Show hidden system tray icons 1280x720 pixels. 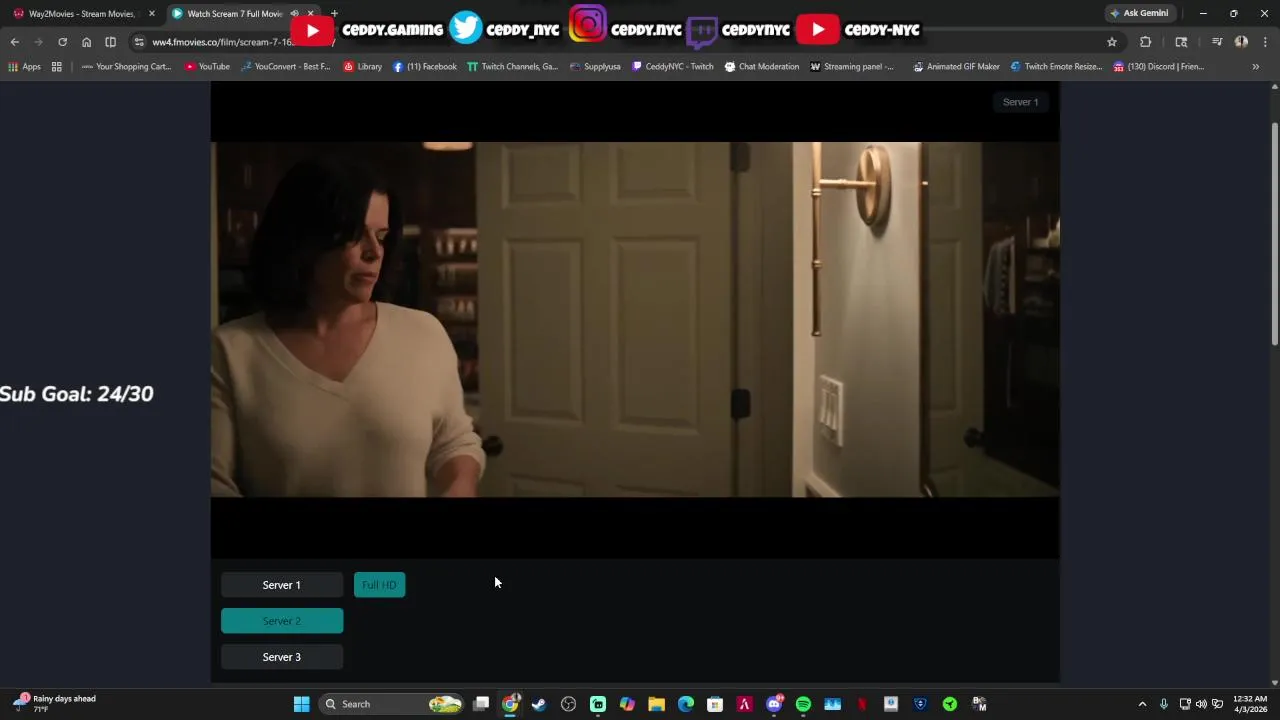click(1142, 704)
